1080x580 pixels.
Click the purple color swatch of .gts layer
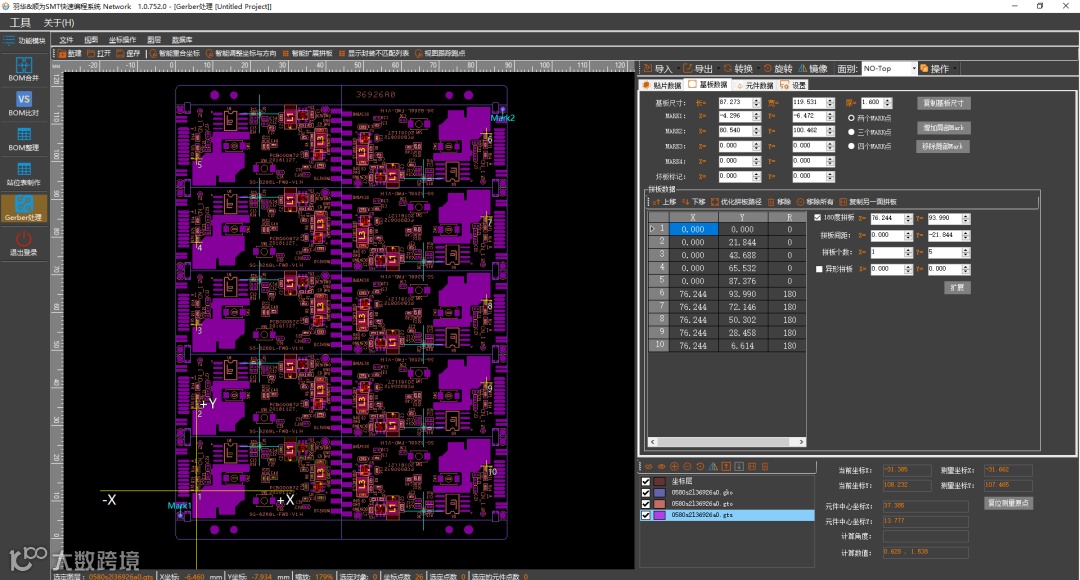pyautogui.click(x=660, y=515)
